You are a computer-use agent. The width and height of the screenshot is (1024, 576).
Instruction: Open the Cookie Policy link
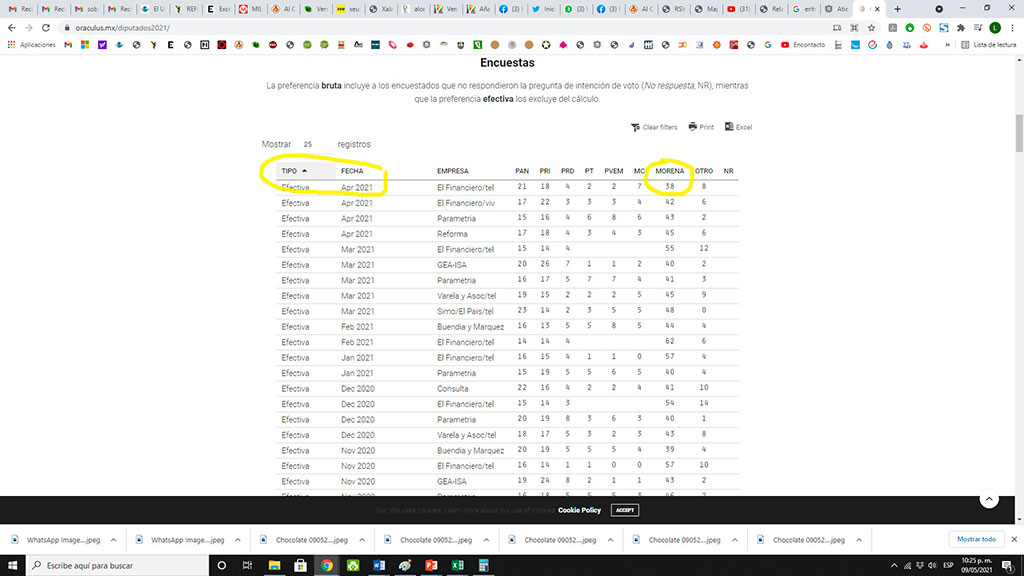click(579, 510)
